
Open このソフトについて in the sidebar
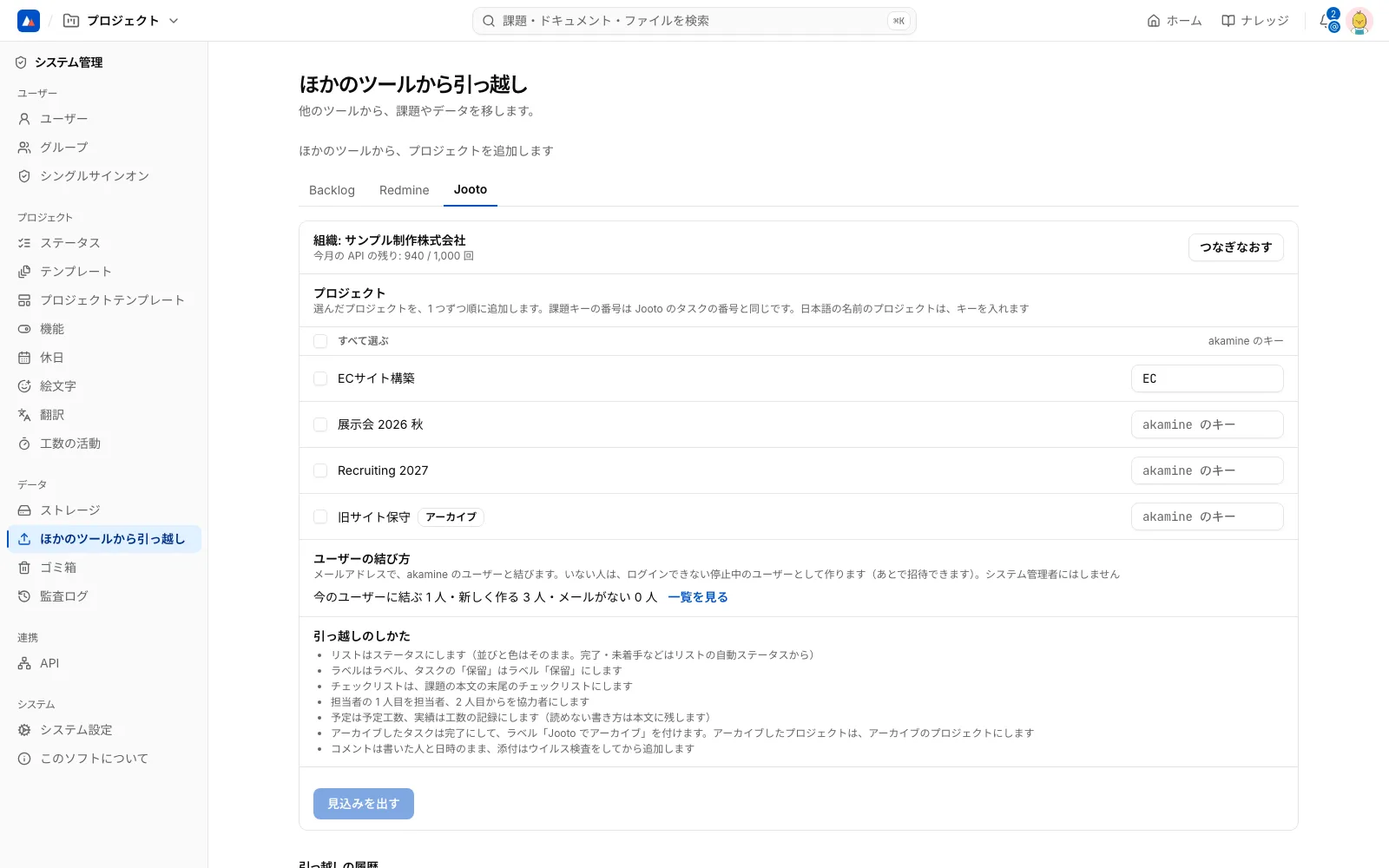point(104,759)
